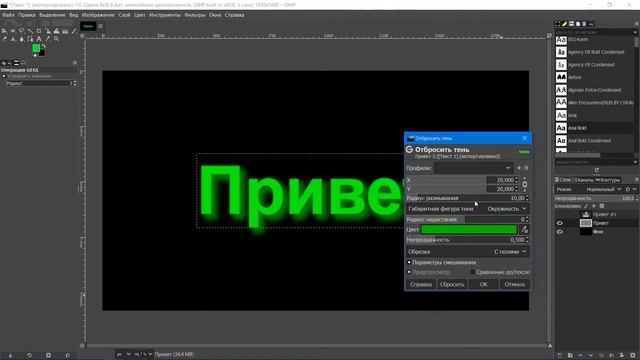Select the Zoom magnifier tool
The width and height of the screenshot is (640, 360).
[56, 39]
